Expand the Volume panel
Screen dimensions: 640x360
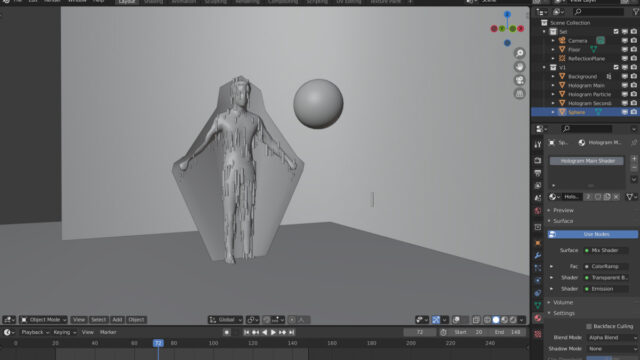[562, 302]
